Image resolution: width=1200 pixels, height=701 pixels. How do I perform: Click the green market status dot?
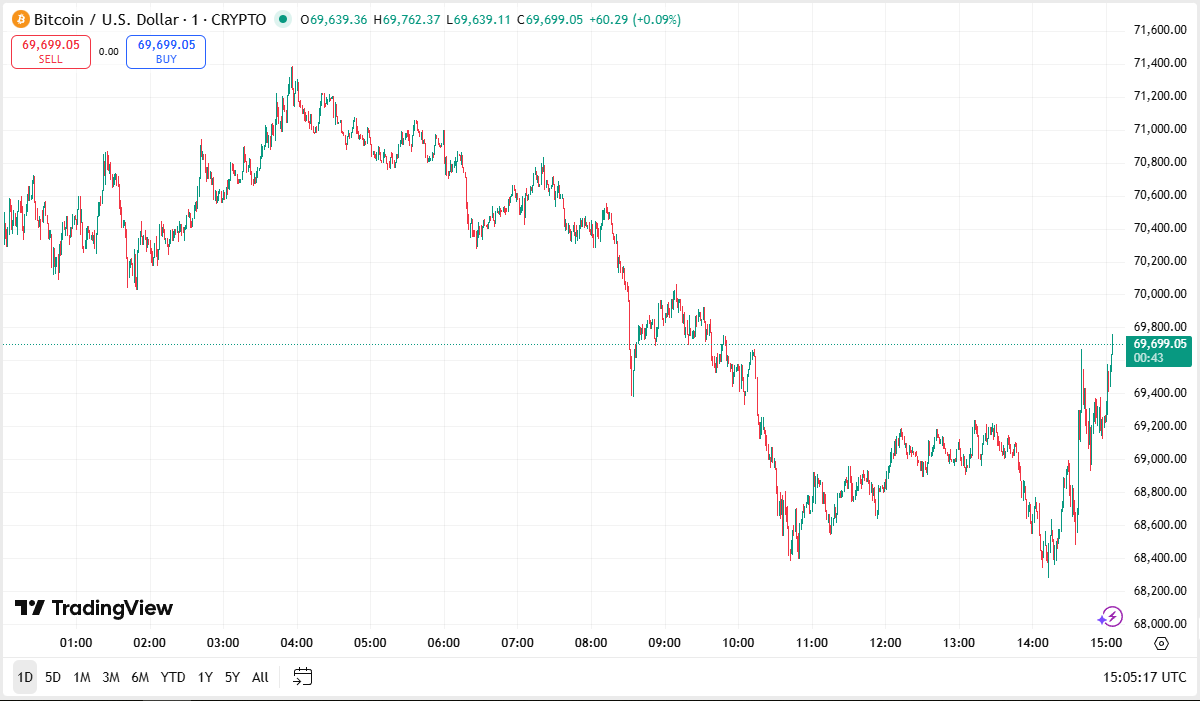coord(284,19)
